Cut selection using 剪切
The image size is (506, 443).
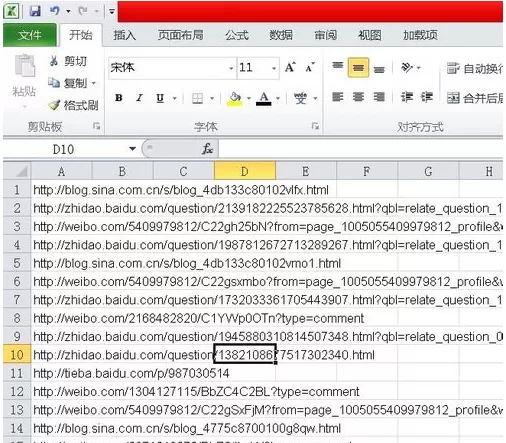click(68, 61)
